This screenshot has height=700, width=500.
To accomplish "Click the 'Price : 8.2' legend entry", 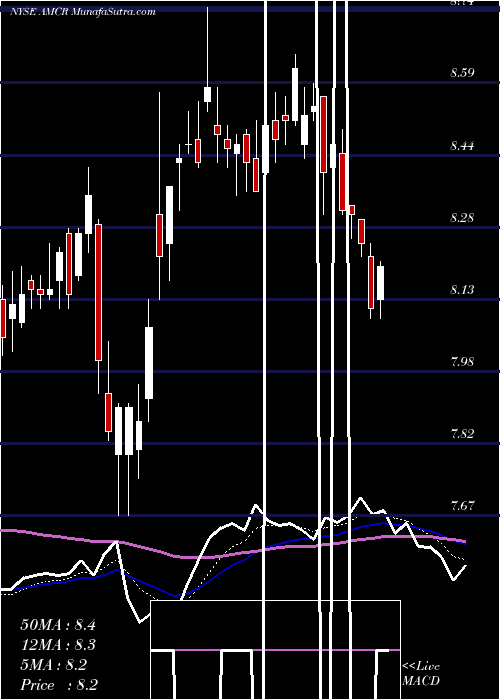I will click(59, 685).
